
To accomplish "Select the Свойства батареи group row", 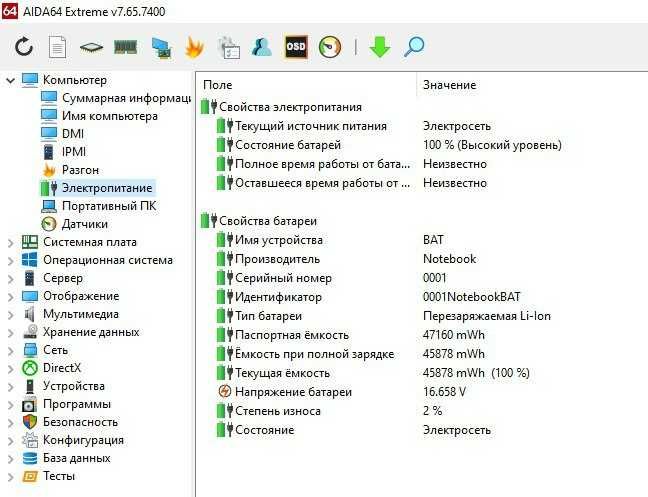I will 259,221.
